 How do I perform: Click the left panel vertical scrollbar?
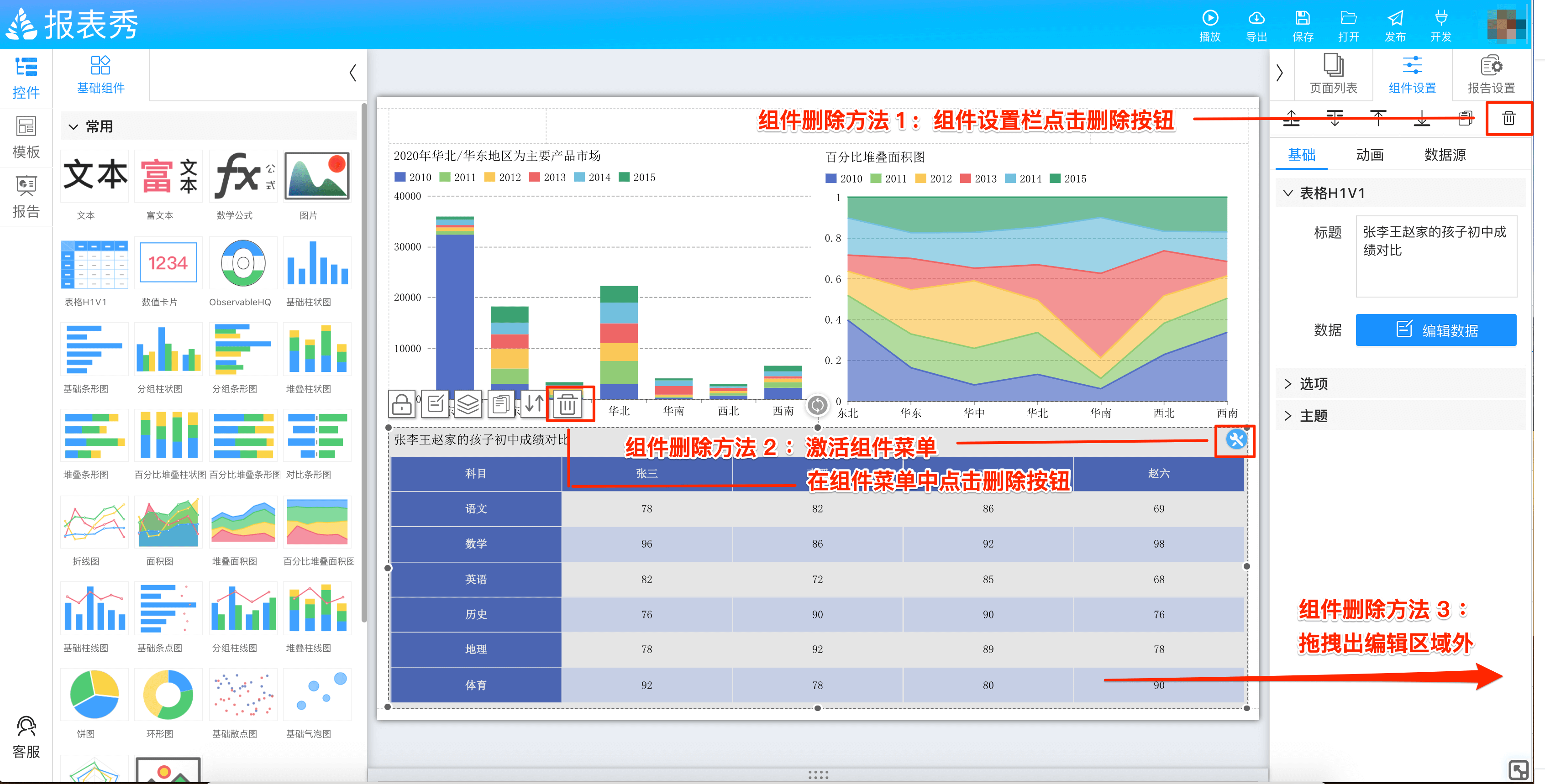coord(363,363)
